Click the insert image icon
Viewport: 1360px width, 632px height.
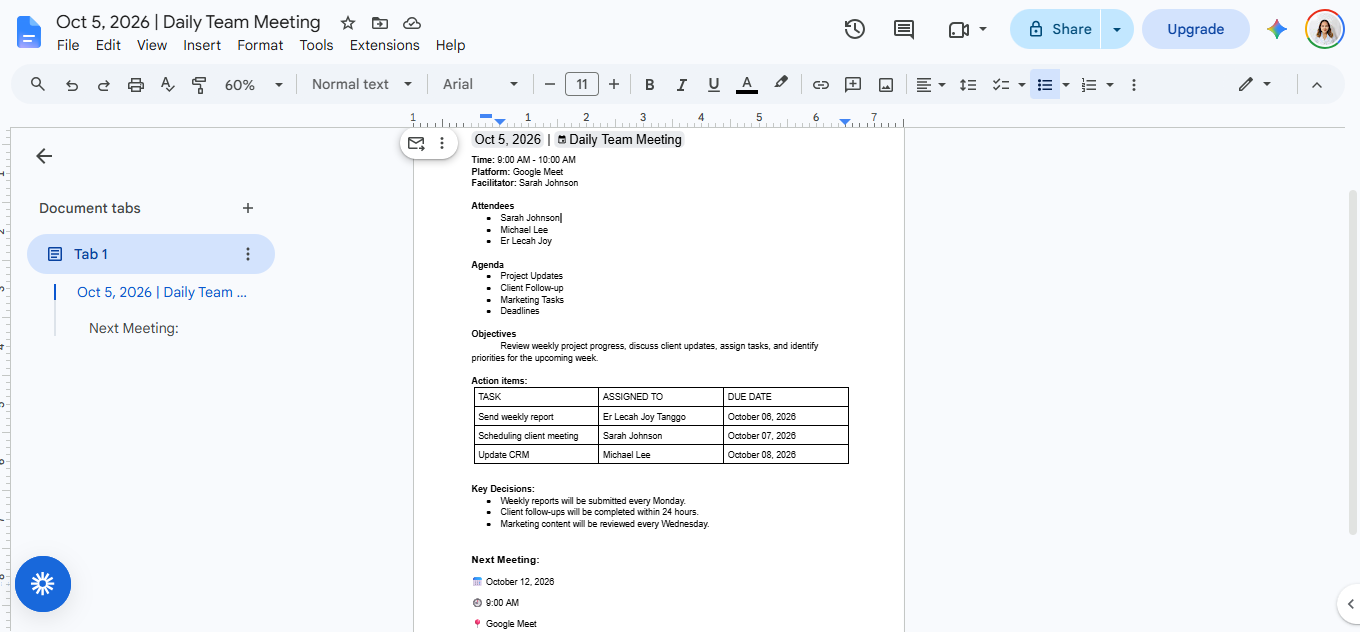tap(885, 85)
